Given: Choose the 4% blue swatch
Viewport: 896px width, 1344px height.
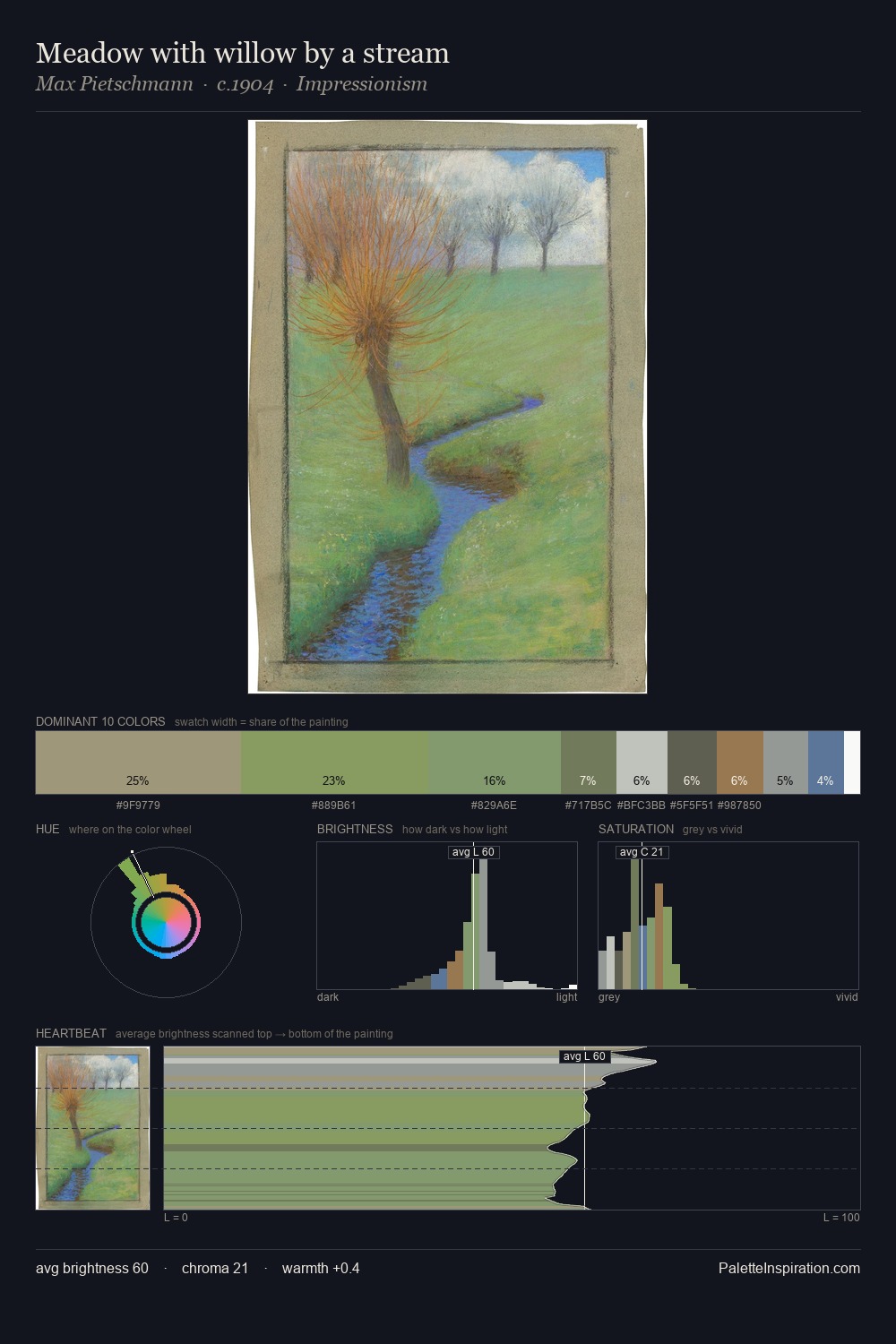Looking at the screenshot, I should (x=826, y=762).
